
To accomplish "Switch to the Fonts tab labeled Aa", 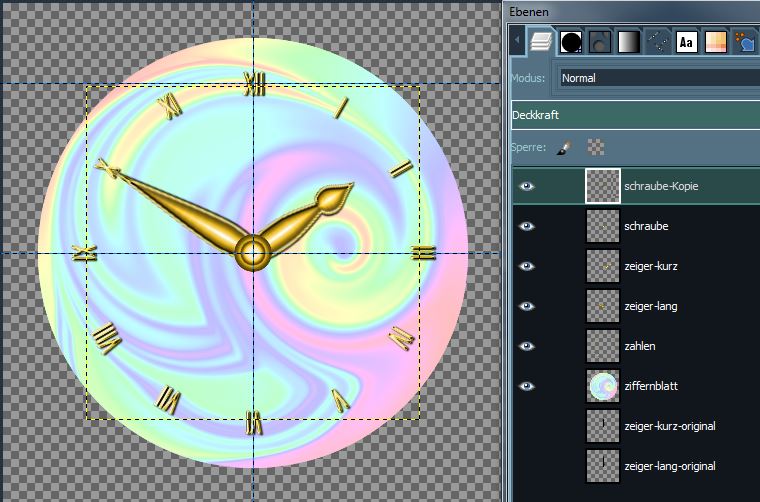I will (687, 41).
